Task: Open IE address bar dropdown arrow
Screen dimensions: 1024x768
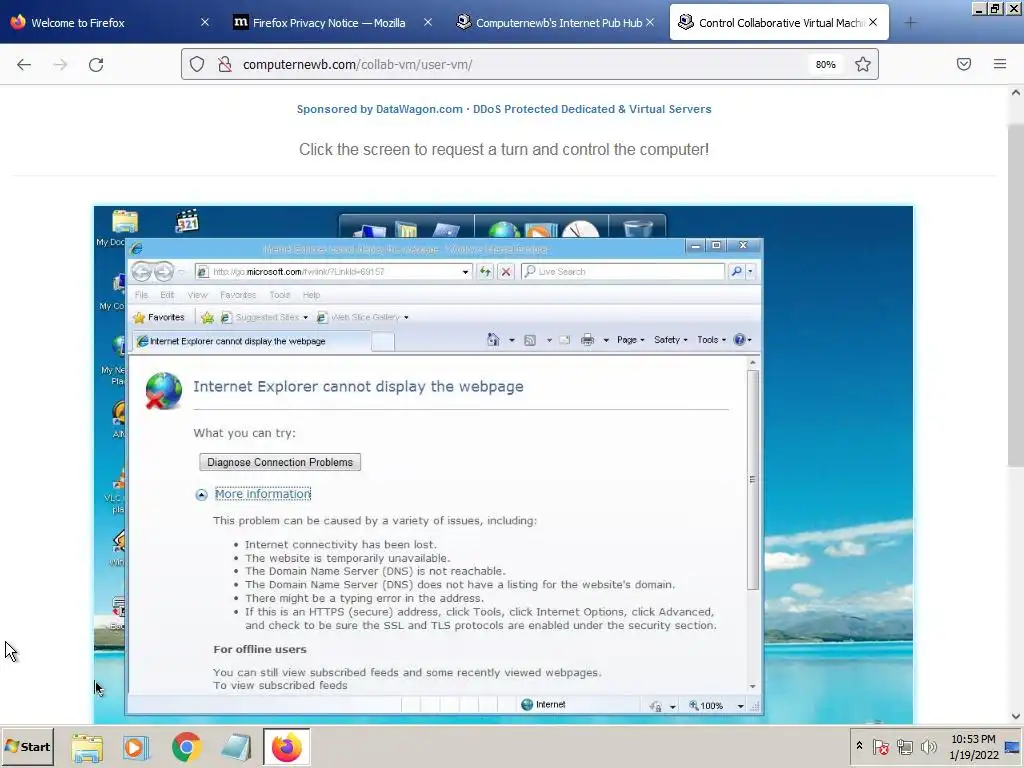Action: 465,272
